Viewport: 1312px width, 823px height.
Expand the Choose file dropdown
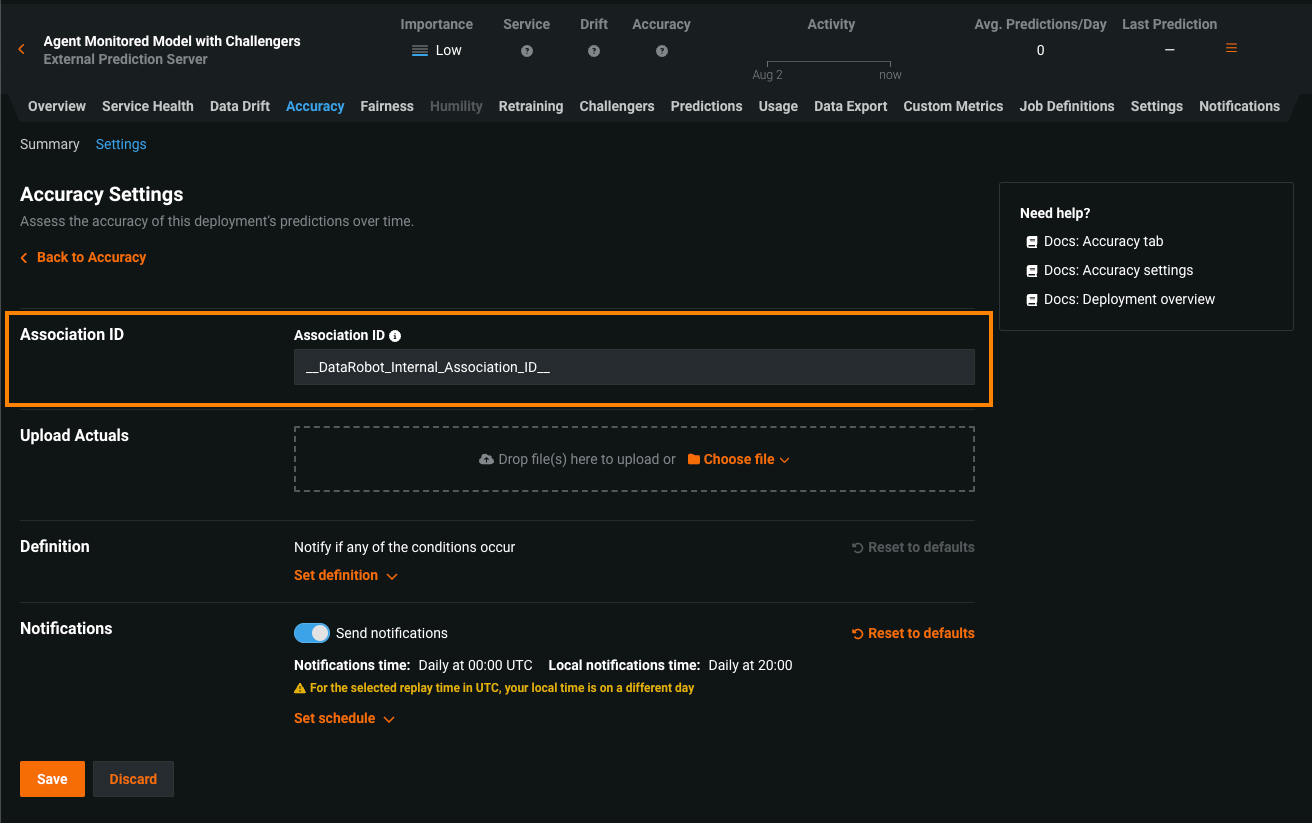pyautogui.click(x=738, y=459)
